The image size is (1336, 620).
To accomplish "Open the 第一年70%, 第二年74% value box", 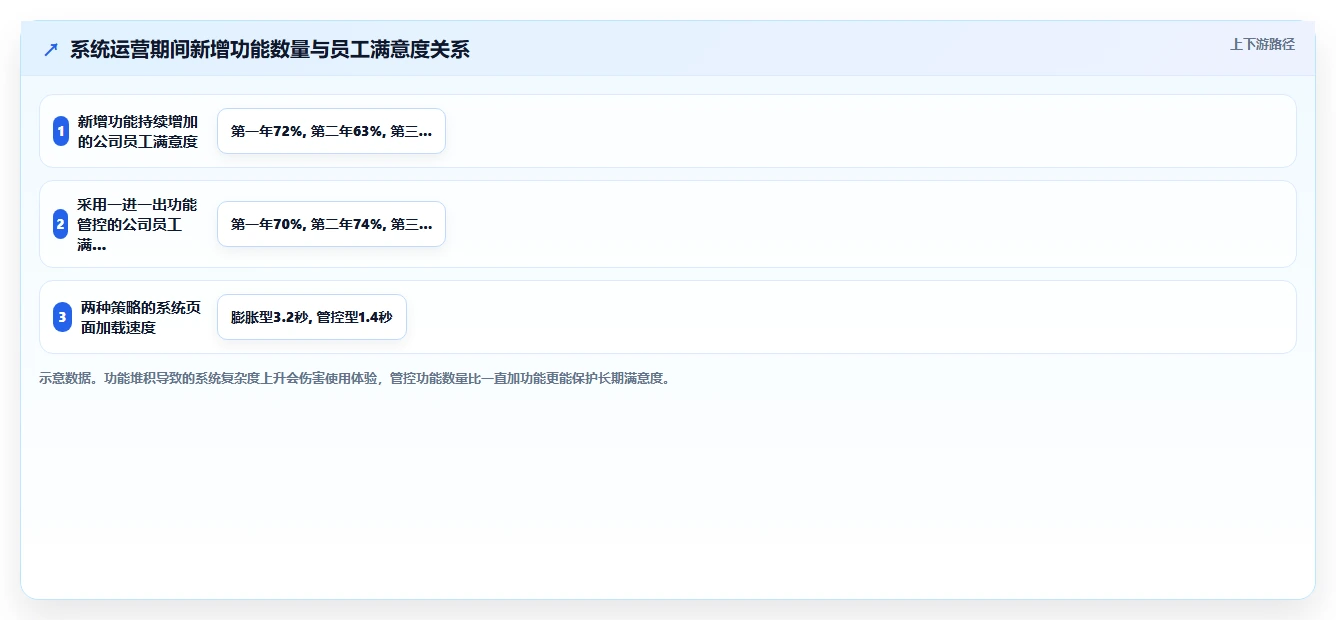I will point(331,224).
